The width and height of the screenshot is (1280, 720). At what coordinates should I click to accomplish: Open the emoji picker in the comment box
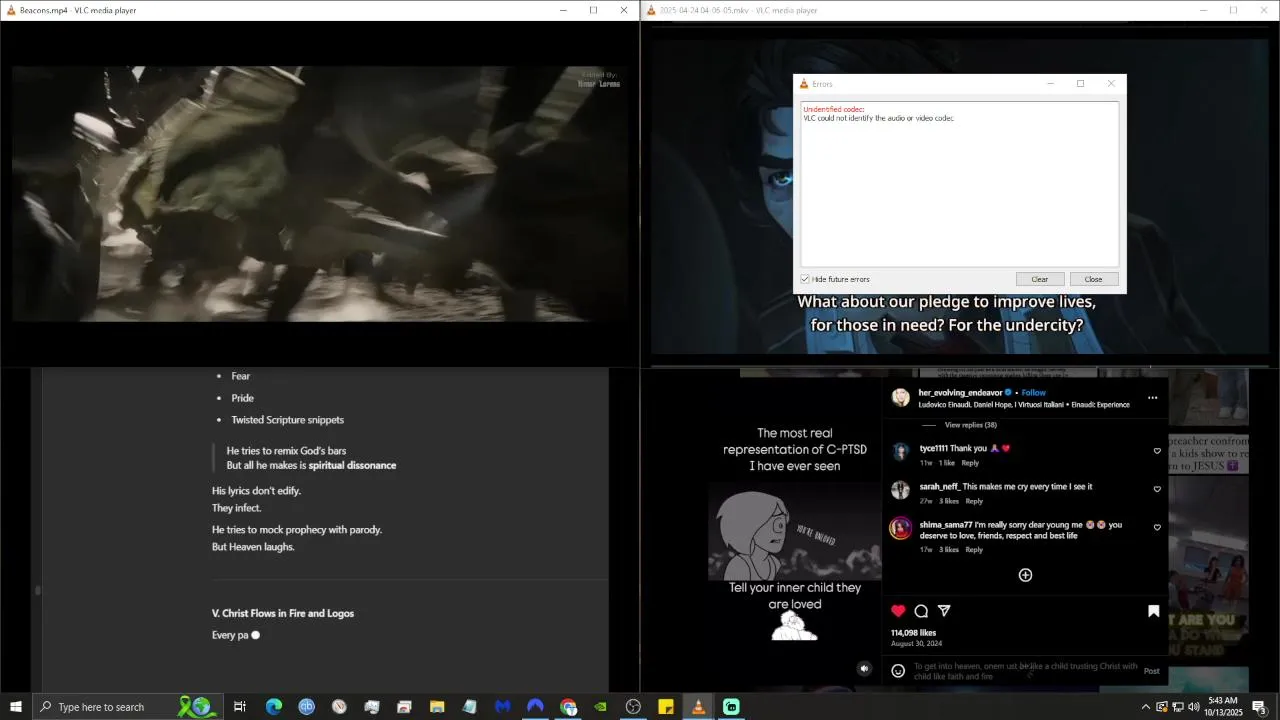(898, 671)
